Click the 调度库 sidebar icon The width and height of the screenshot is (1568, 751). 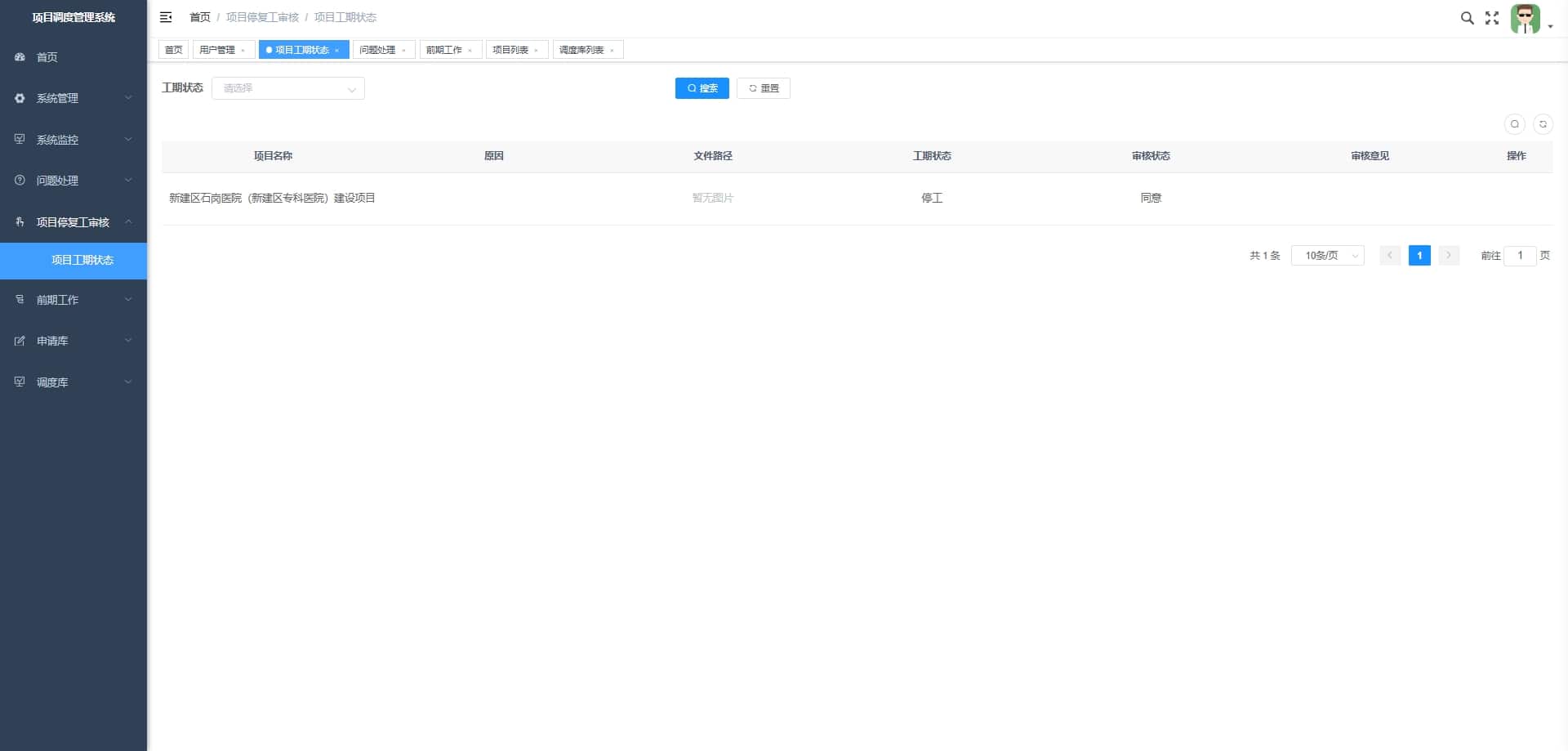click(20, 382)
